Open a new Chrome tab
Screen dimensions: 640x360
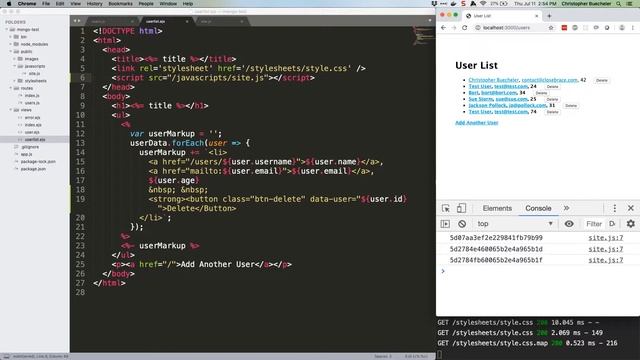(549, 16)
